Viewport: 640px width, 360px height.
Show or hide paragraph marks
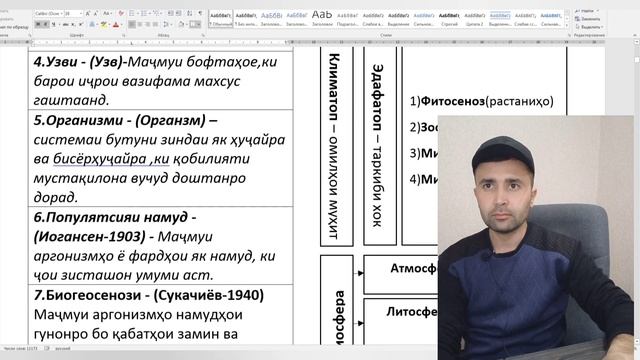point(200,13)
